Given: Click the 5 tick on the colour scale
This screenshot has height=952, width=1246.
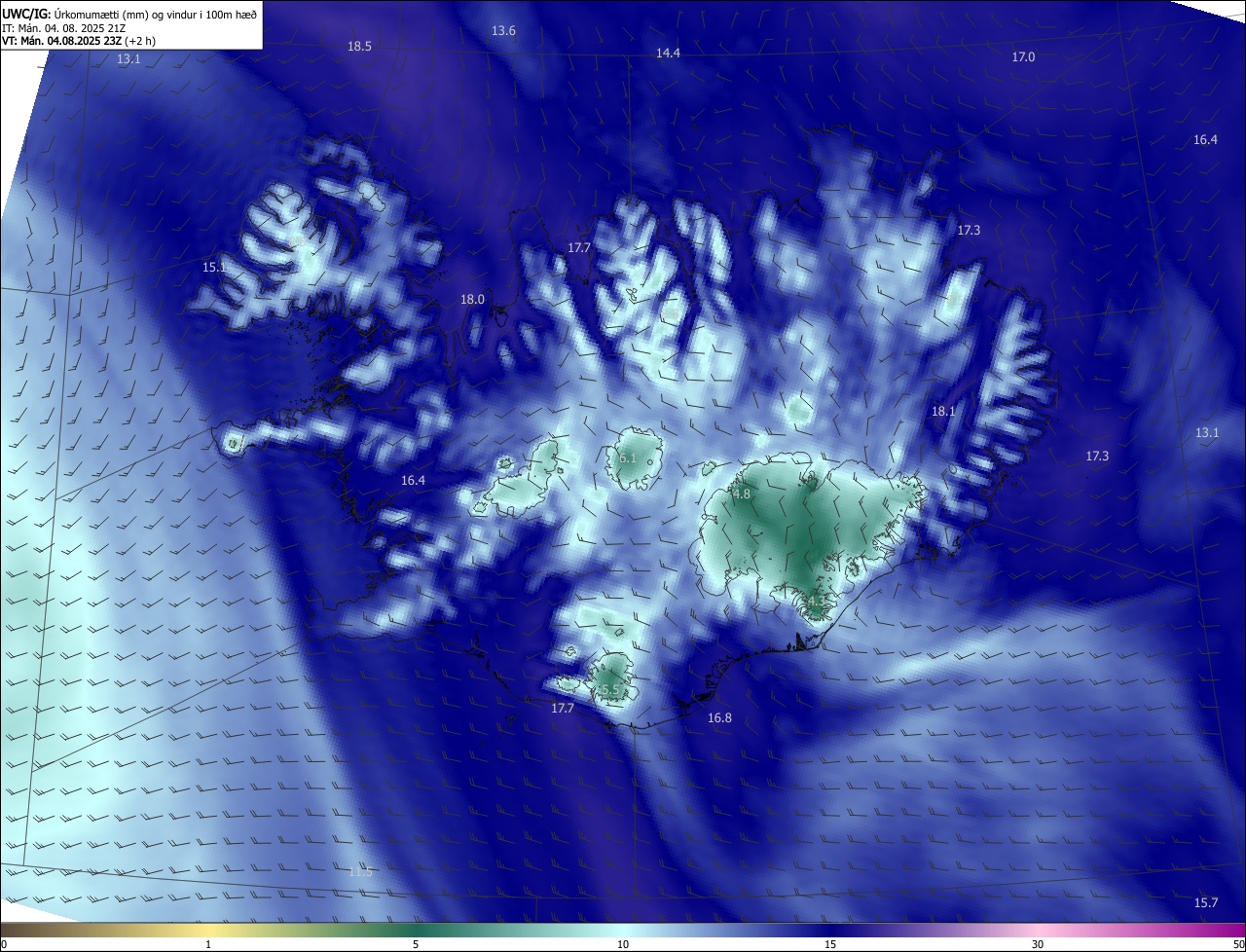Looking at the screenshot, I should click(416, 944).
